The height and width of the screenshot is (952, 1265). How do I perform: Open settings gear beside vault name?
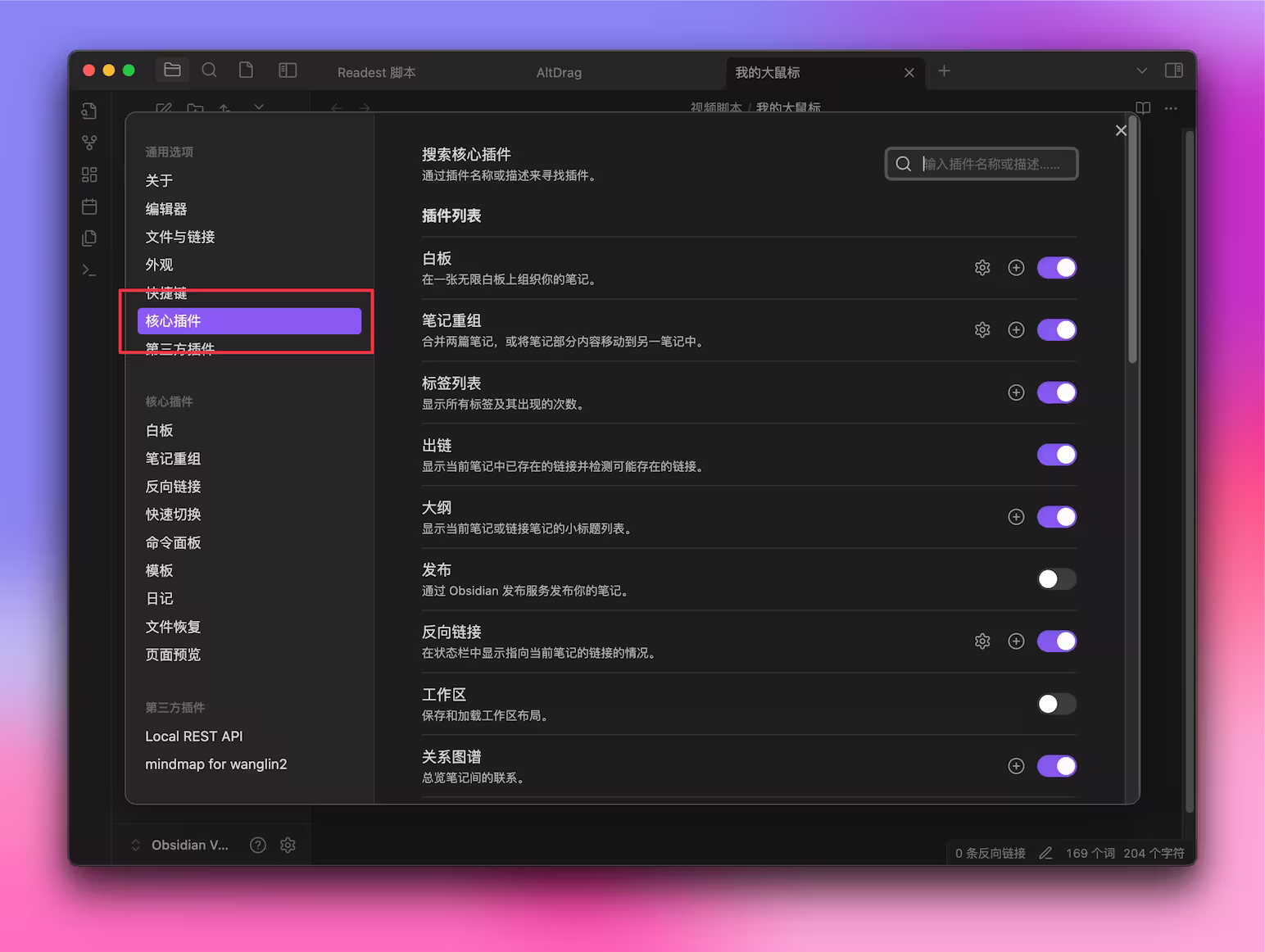288,845
